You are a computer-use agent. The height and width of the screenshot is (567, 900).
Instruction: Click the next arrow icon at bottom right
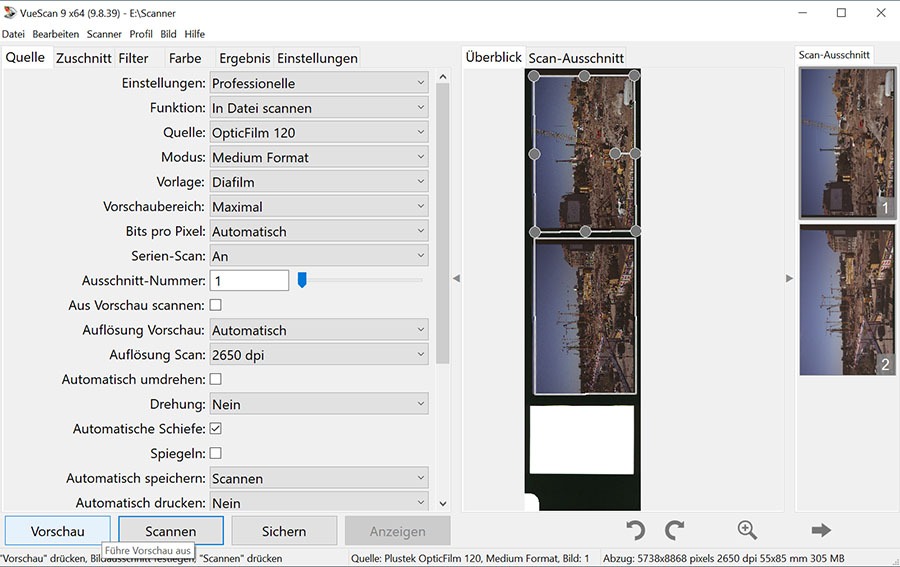coord(821,530)
